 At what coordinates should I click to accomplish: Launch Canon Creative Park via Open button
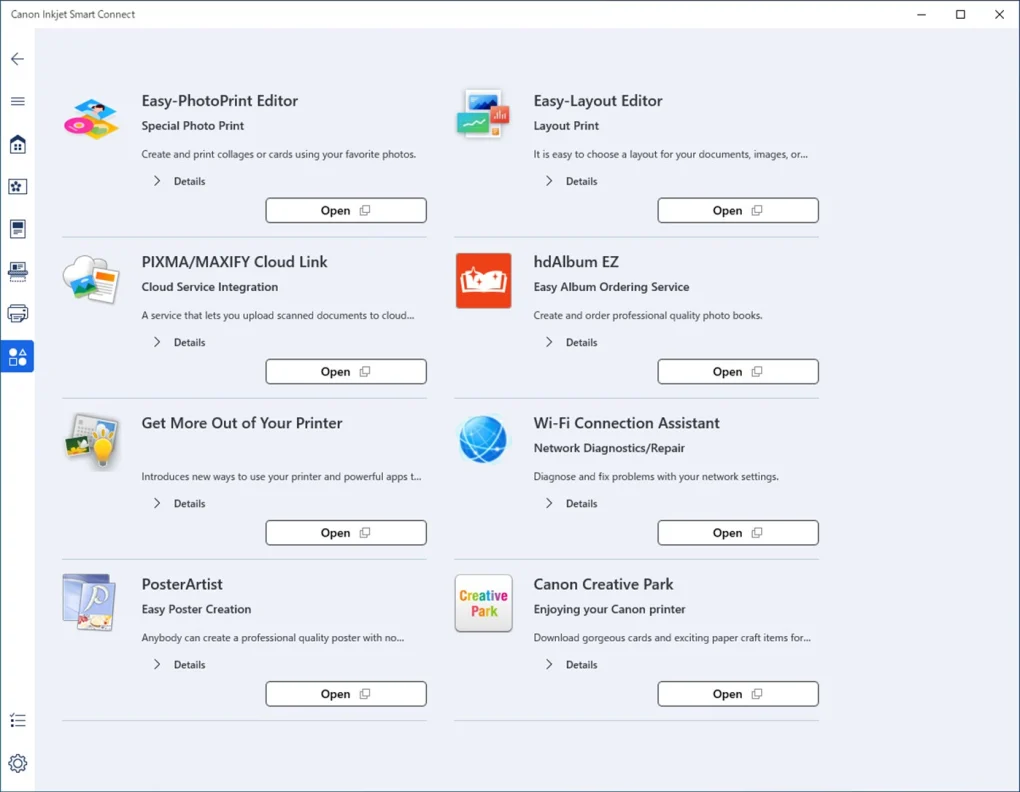(x=737, y=694)
